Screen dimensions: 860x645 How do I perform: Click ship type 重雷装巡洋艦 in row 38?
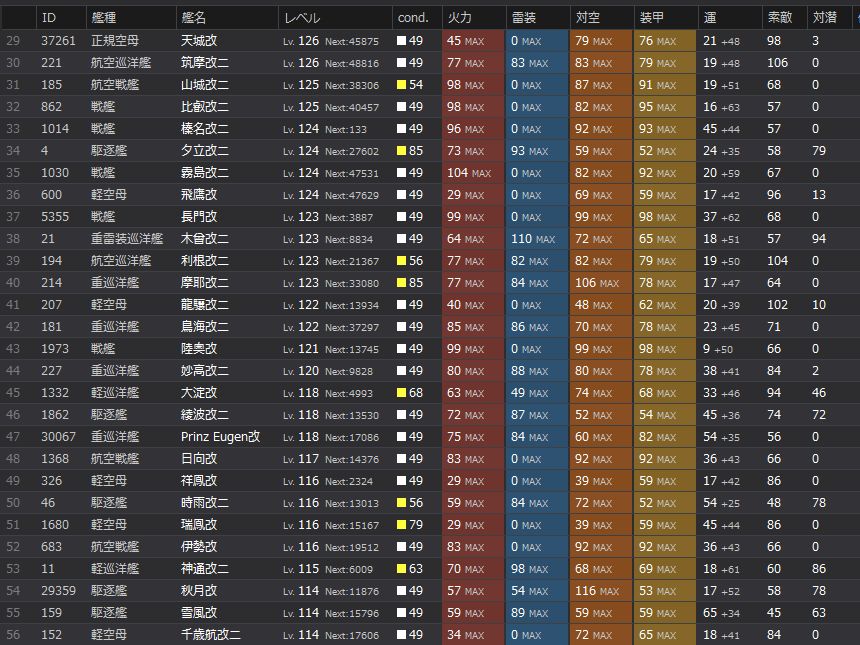point(127,239)
